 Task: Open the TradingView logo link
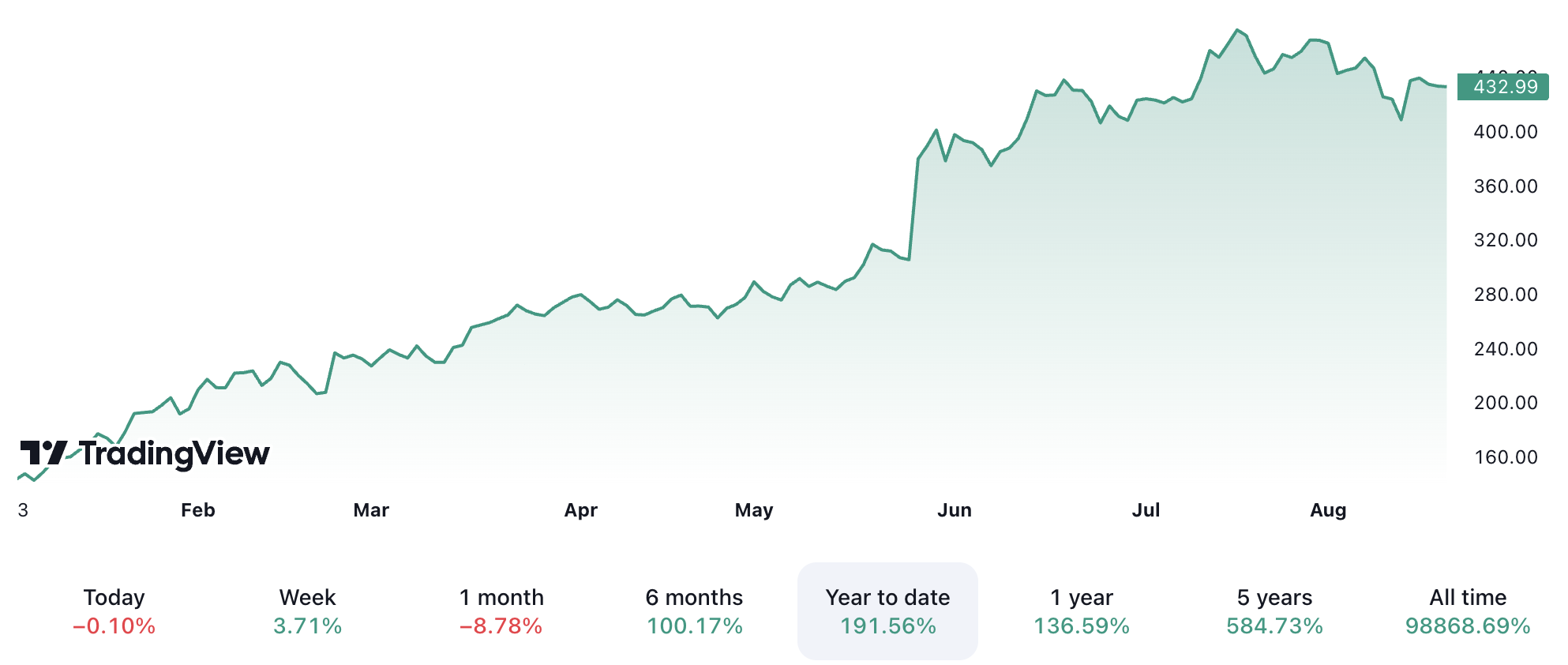tap(145, 453)
